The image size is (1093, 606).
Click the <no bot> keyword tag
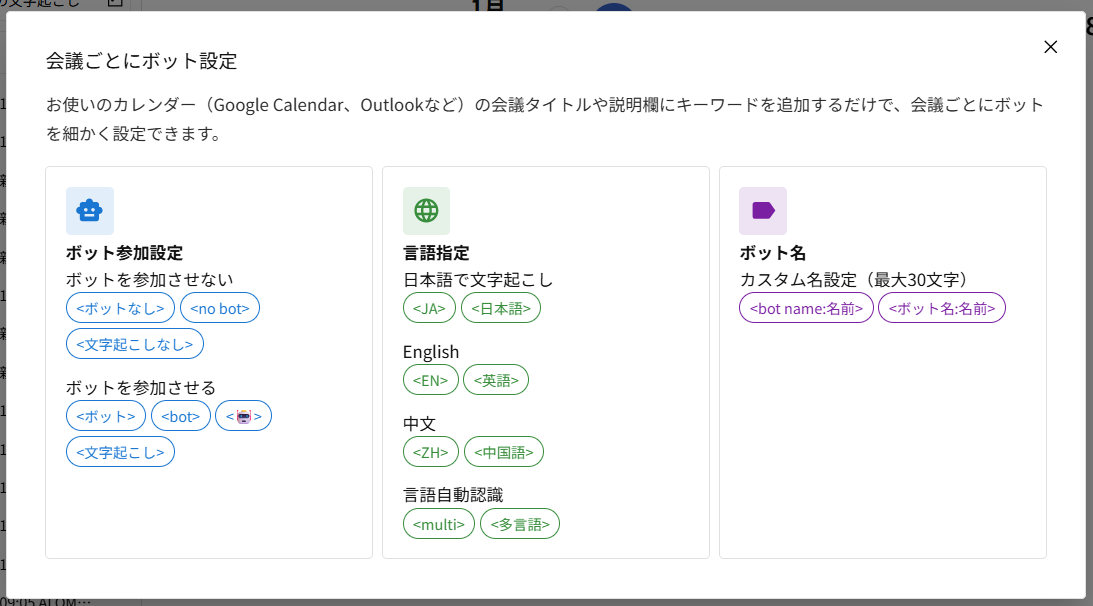click(x=219, y=308)
